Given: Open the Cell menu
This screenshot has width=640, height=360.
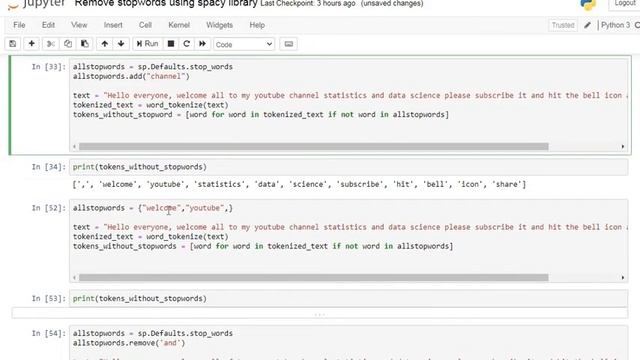Looking at the screenshot, I should [145, 25].
